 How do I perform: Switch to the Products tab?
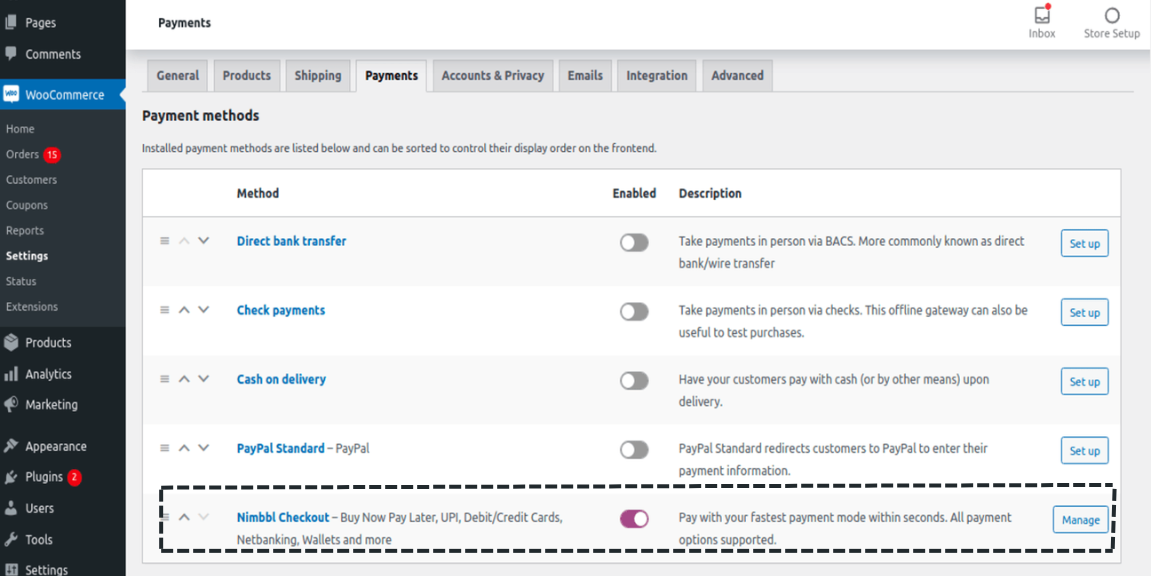(247, 76)
